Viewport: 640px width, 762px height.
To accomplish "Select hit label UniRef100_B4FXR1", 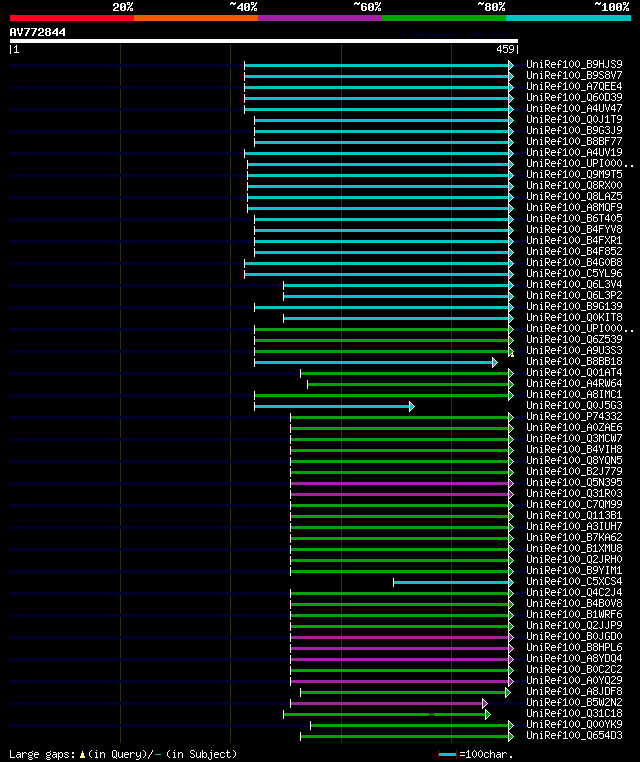I will coord(574,240).
